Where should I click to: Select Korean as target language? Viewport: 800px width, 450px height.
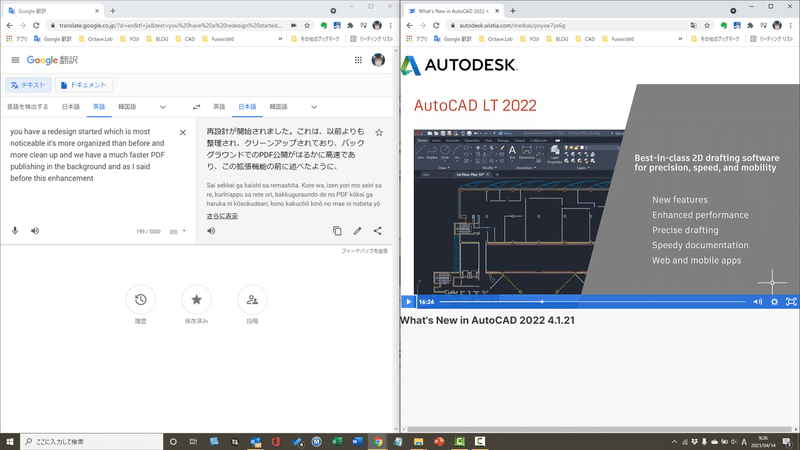click(x=279, y=107)
